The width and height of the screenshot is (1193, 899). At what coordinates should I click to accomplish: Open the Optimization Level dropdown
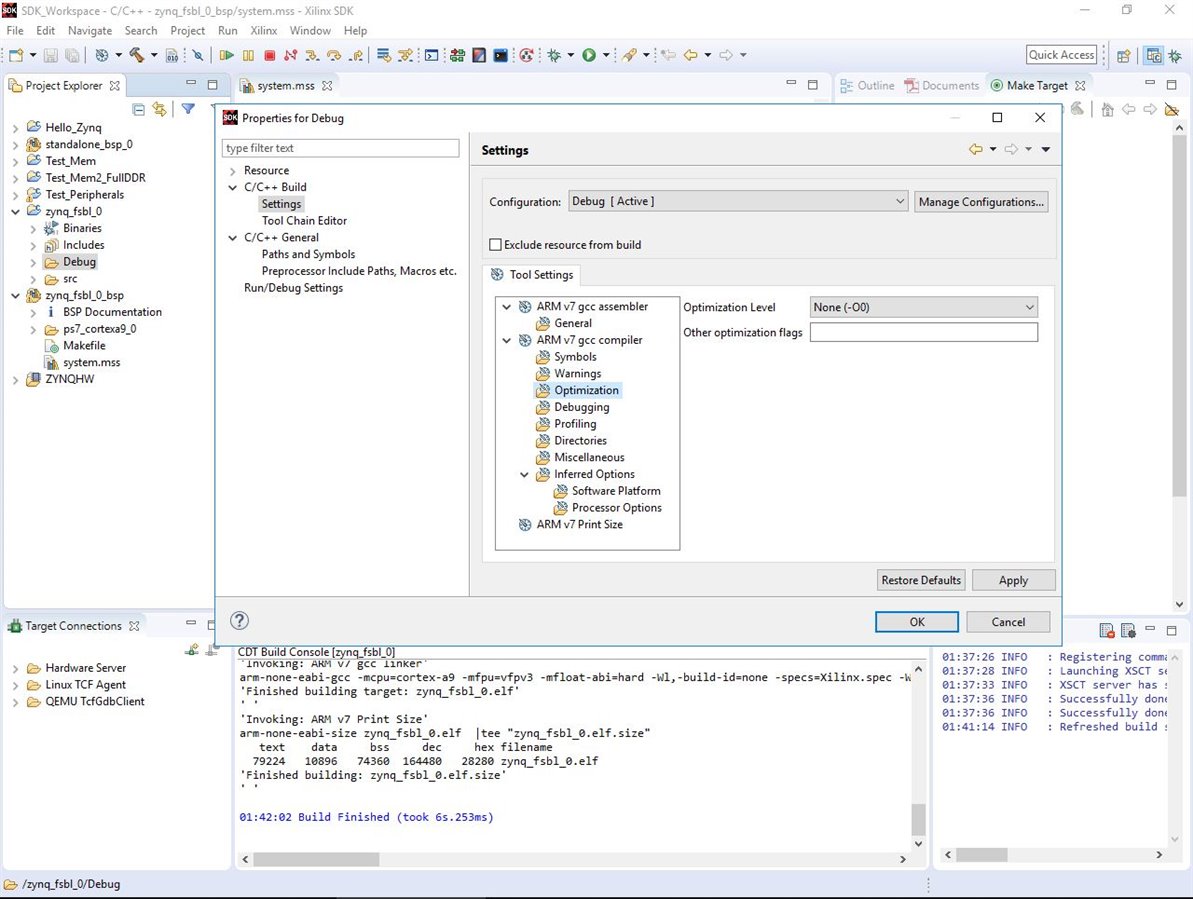[922, 307]
